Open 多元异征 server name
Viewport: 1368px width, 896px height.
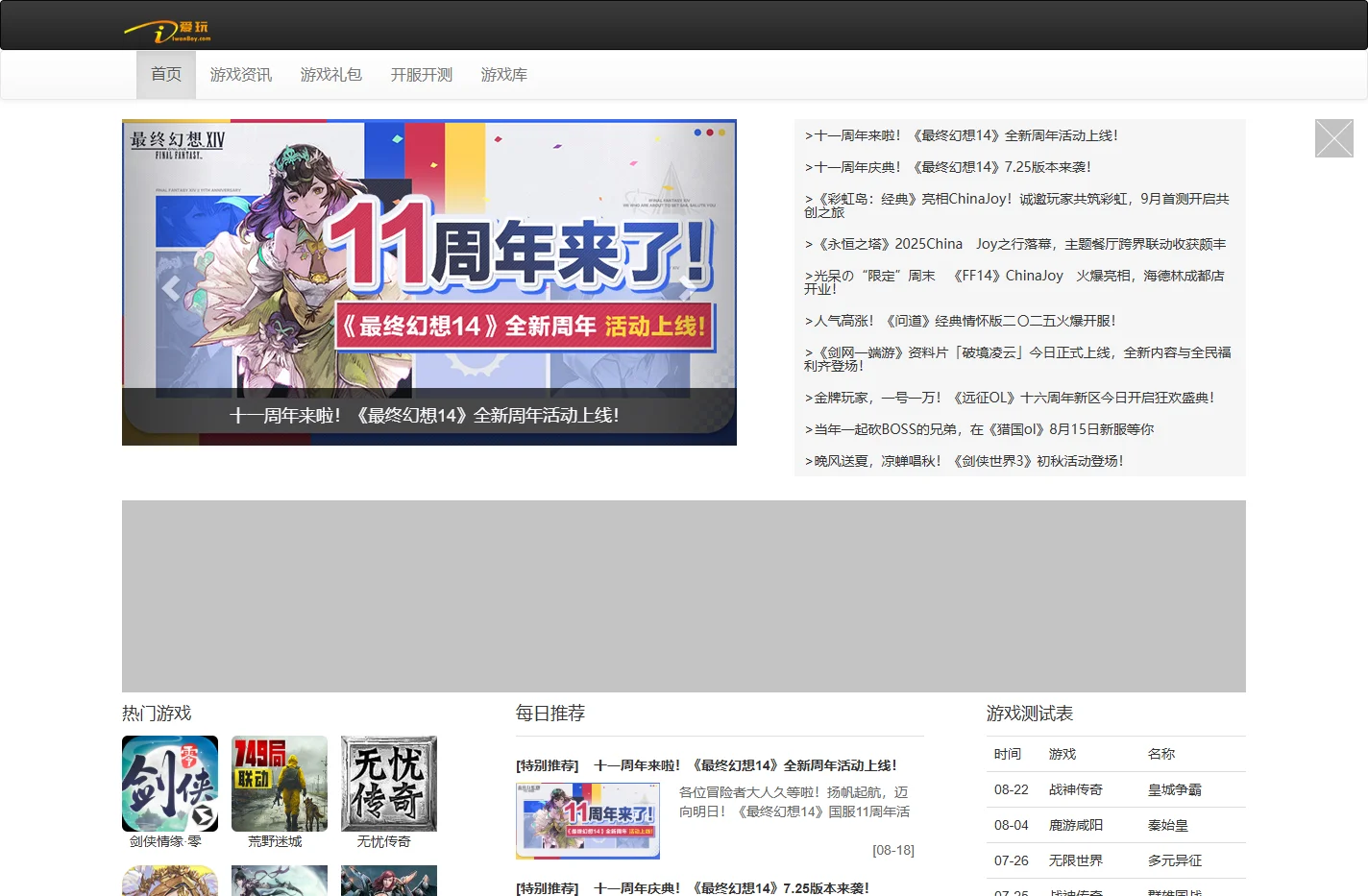[1175, 860]
